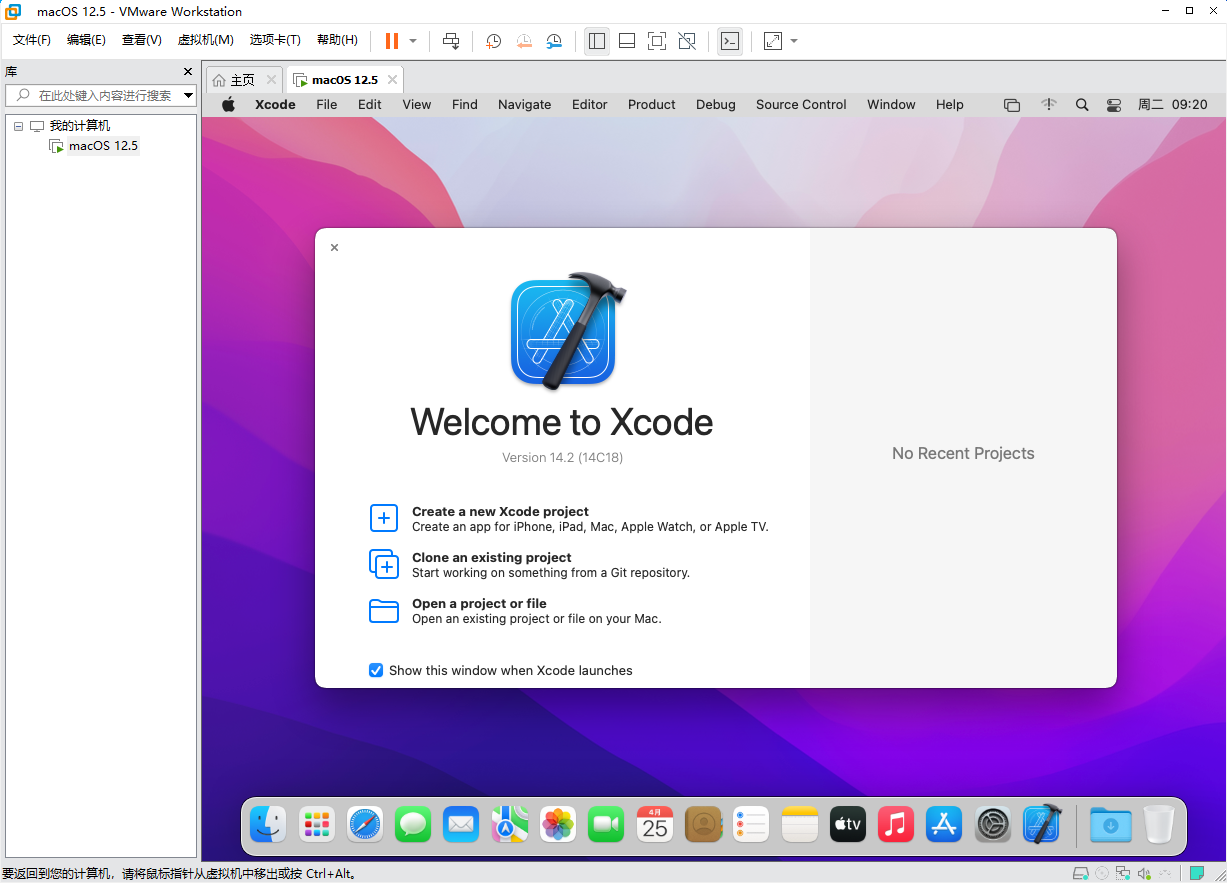Collapse the 我的计算机 tree node
Screen dimensions: 1227x883
point(18,126)
